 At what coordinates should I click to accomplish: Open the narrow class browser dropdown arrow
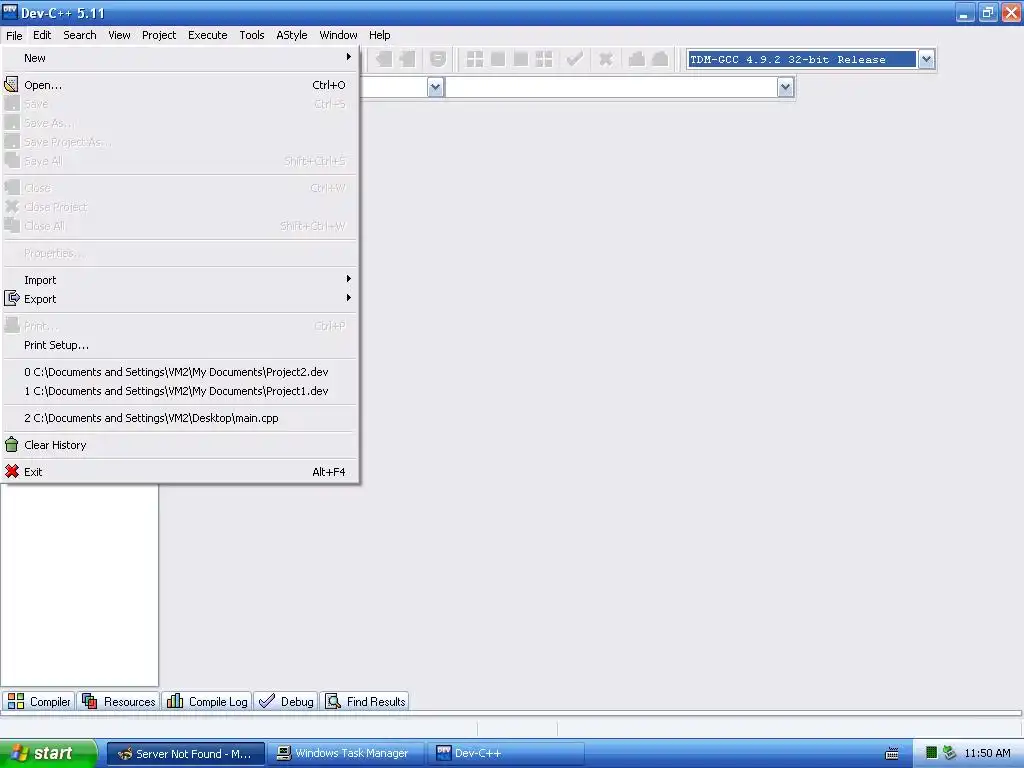(436, 87)
